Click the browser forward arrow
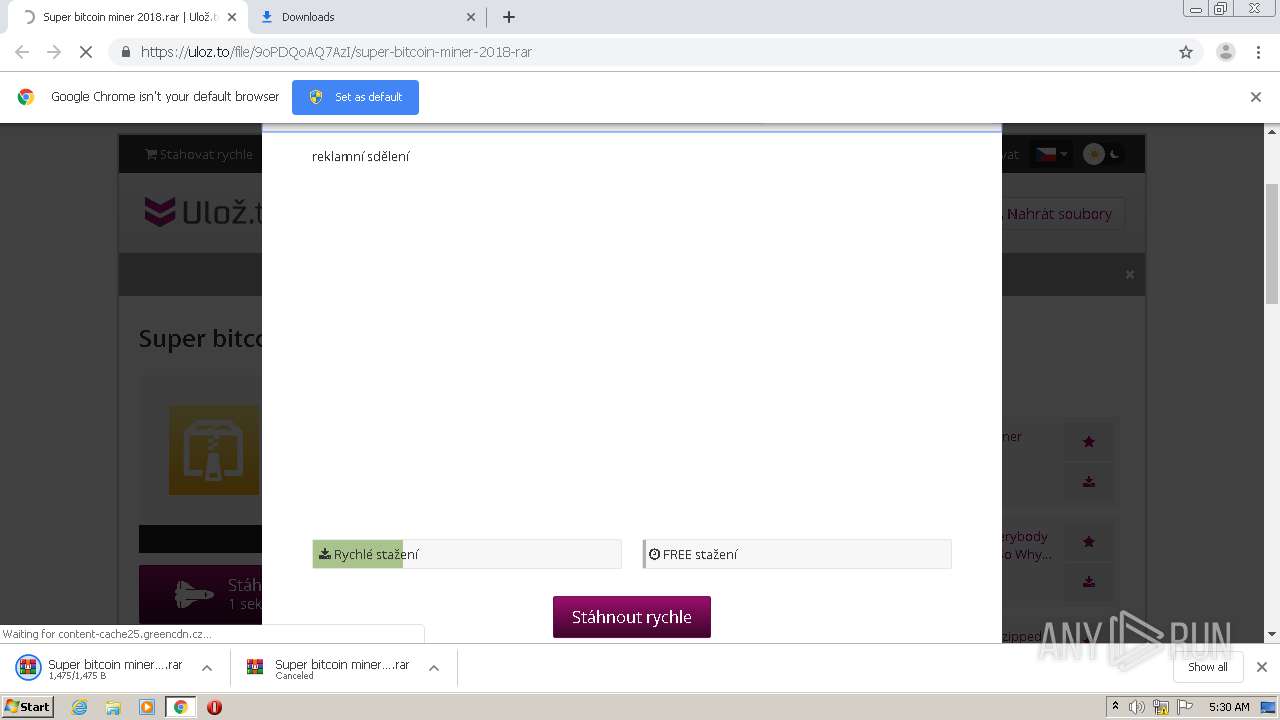 54,52
